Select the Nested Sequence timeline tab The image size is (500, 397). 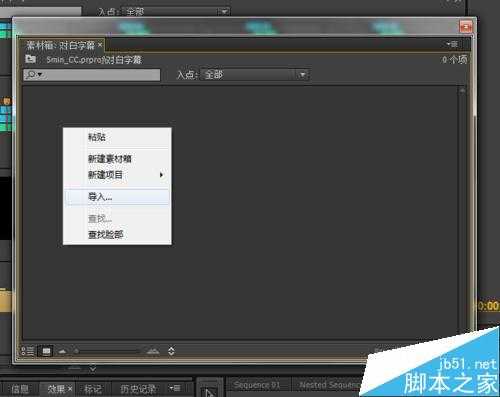[330, 385]
